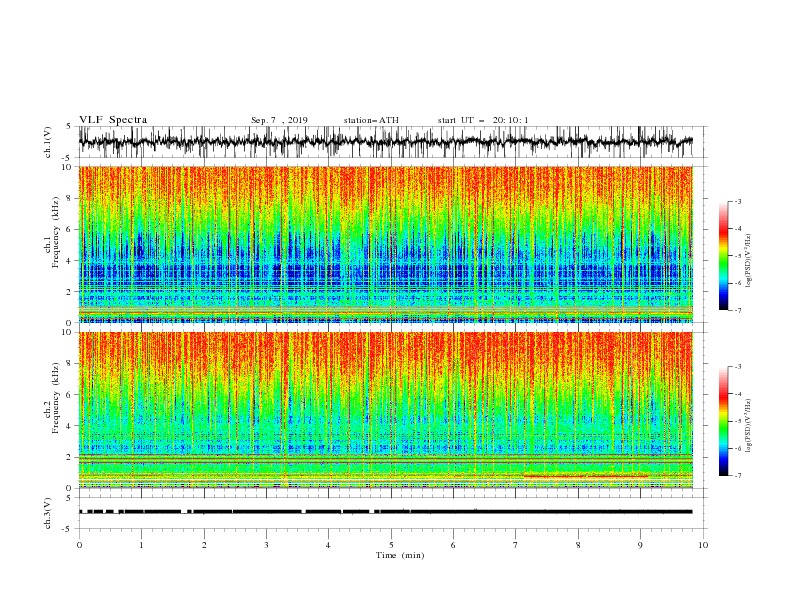This screenshot has height=612, width=792.
Task: Click time axis tick label "3"
Action: (266, 545)
